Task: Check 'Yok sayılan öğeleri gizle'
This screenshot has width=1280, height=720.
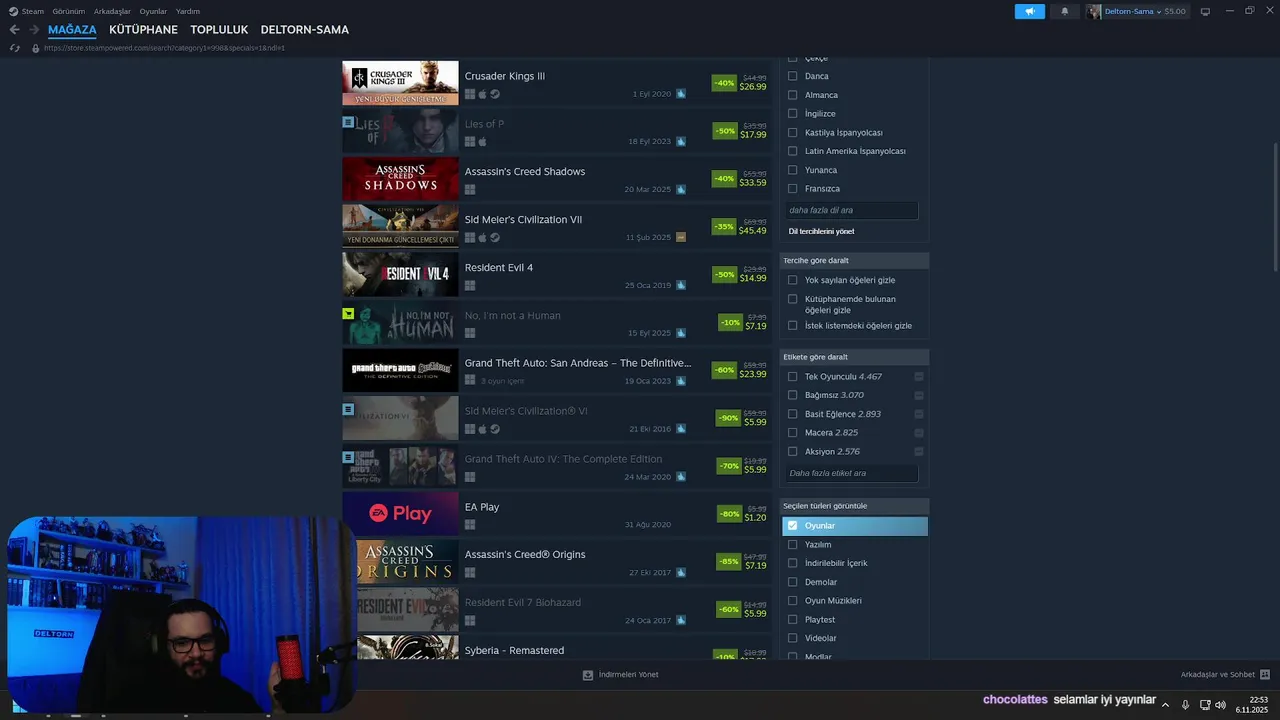Action: 793,280
